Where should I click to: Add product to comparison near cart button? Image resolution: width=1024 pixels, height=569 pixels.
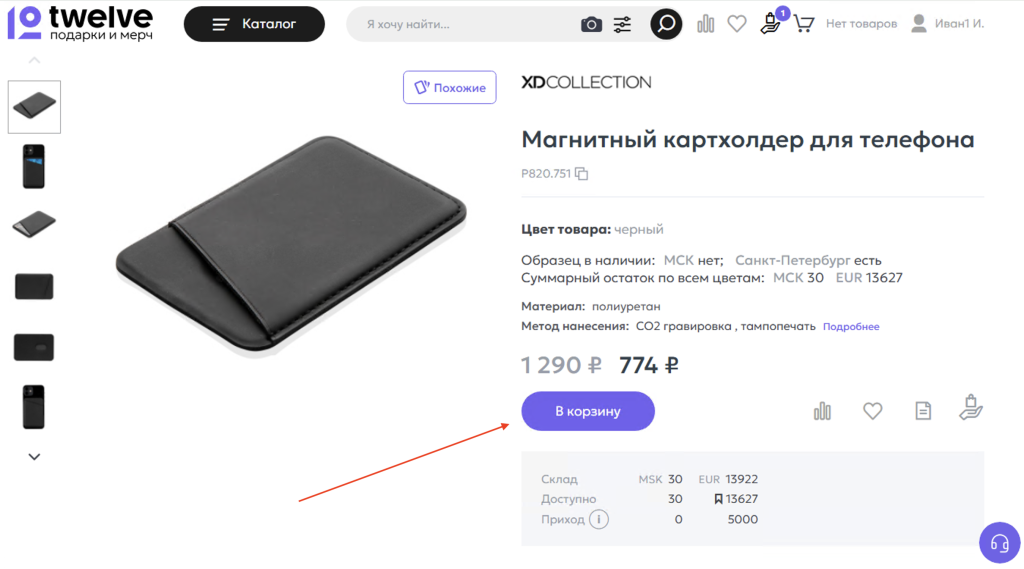point(822,411)
